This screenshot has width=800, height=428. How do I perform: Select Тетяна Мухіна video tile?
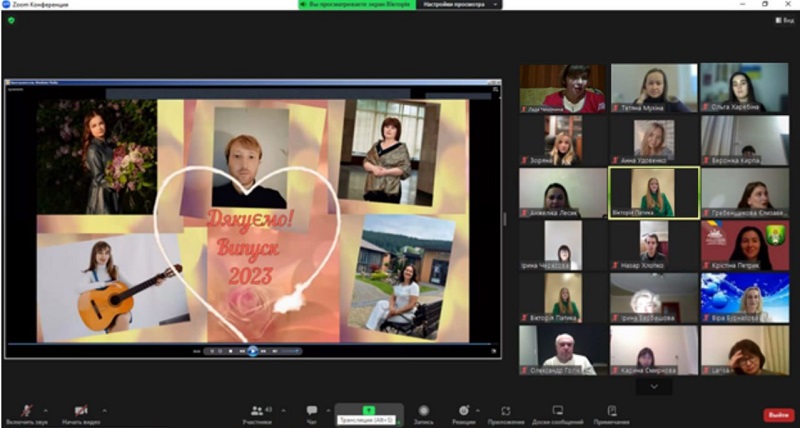point(654,88)
